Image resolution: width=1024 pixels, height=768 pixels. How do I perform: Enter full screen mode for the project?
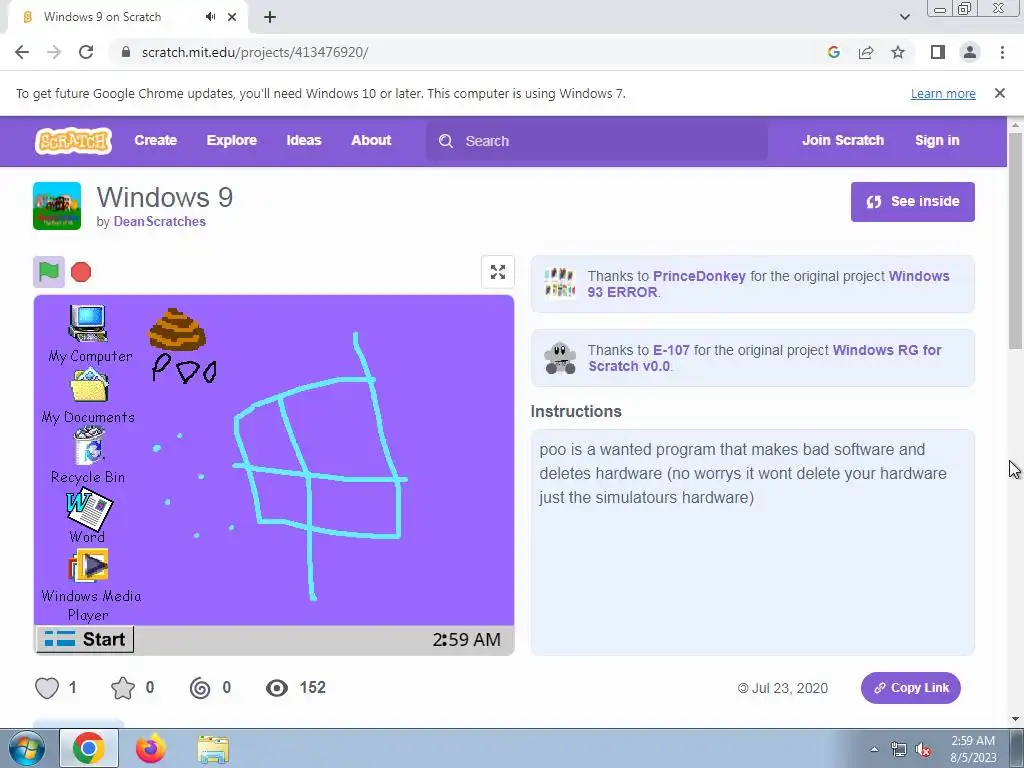pos(498,272)
